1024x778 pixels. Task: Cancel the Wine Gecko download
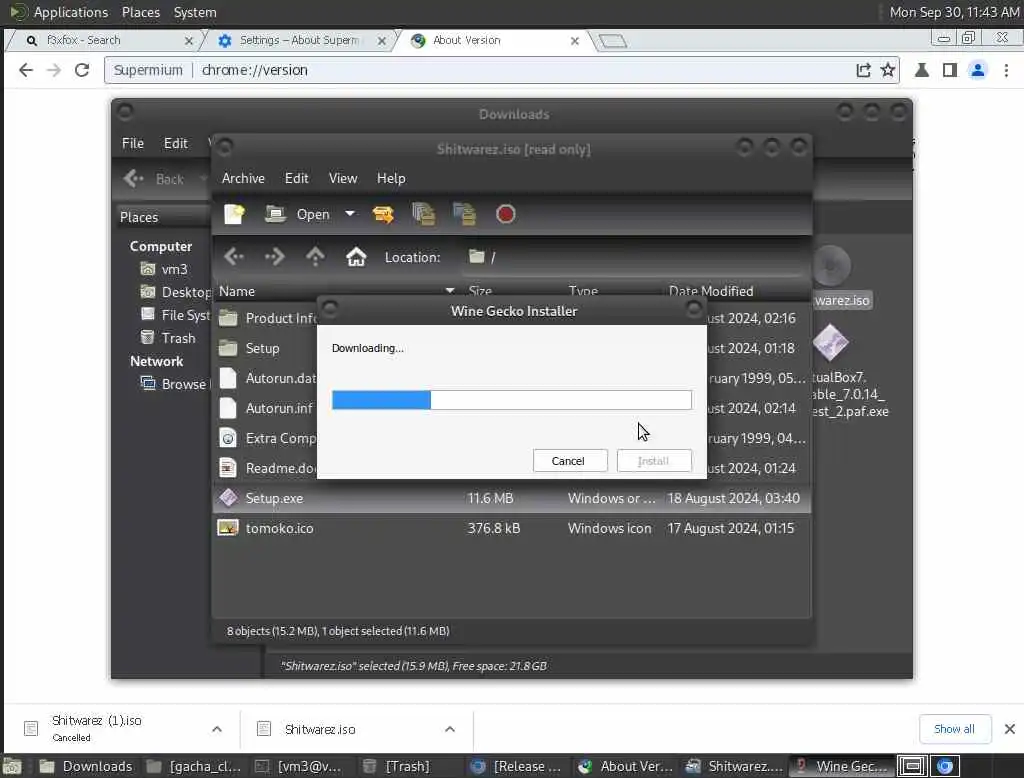[569, 461]
